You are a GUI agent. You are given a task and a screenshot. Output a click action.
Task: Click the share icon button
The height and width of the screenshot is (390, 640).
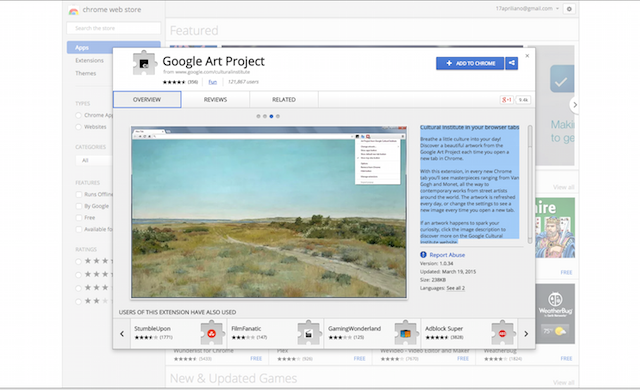[511, 63]
